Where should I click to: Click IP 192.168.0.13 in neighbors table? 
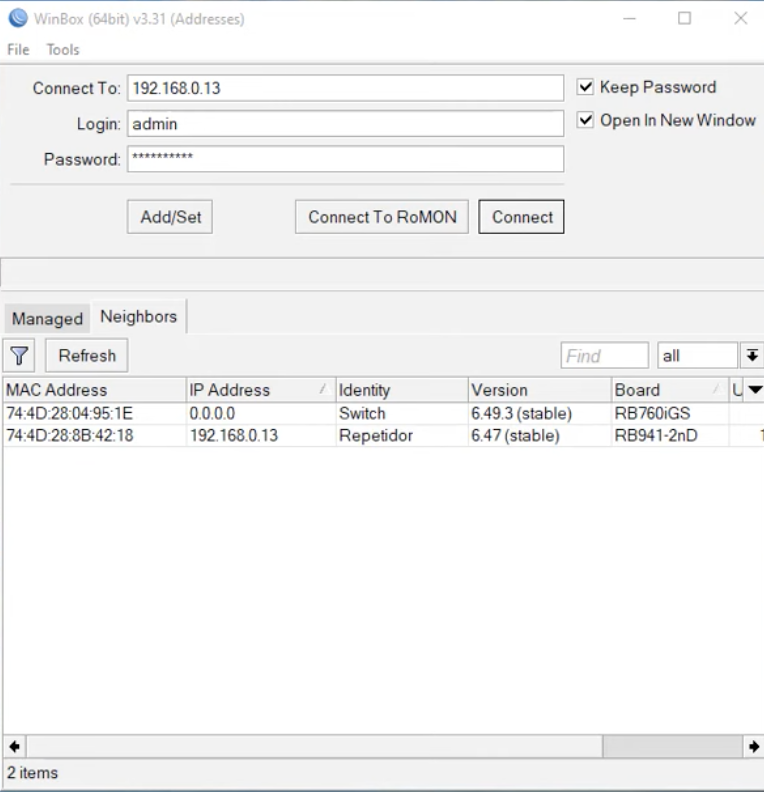261,435
